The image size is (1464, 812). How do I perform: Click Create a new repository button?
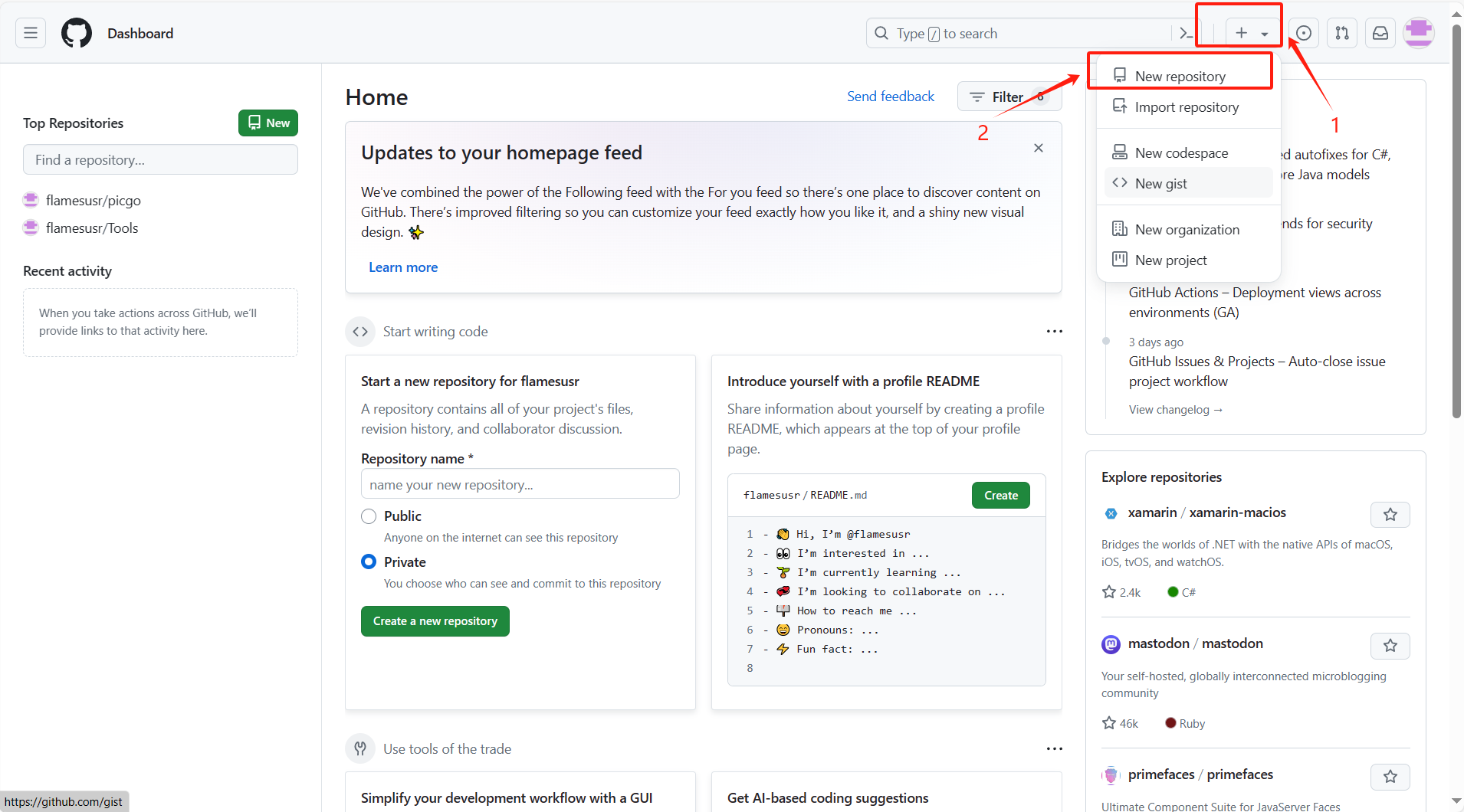pos(435,621)
